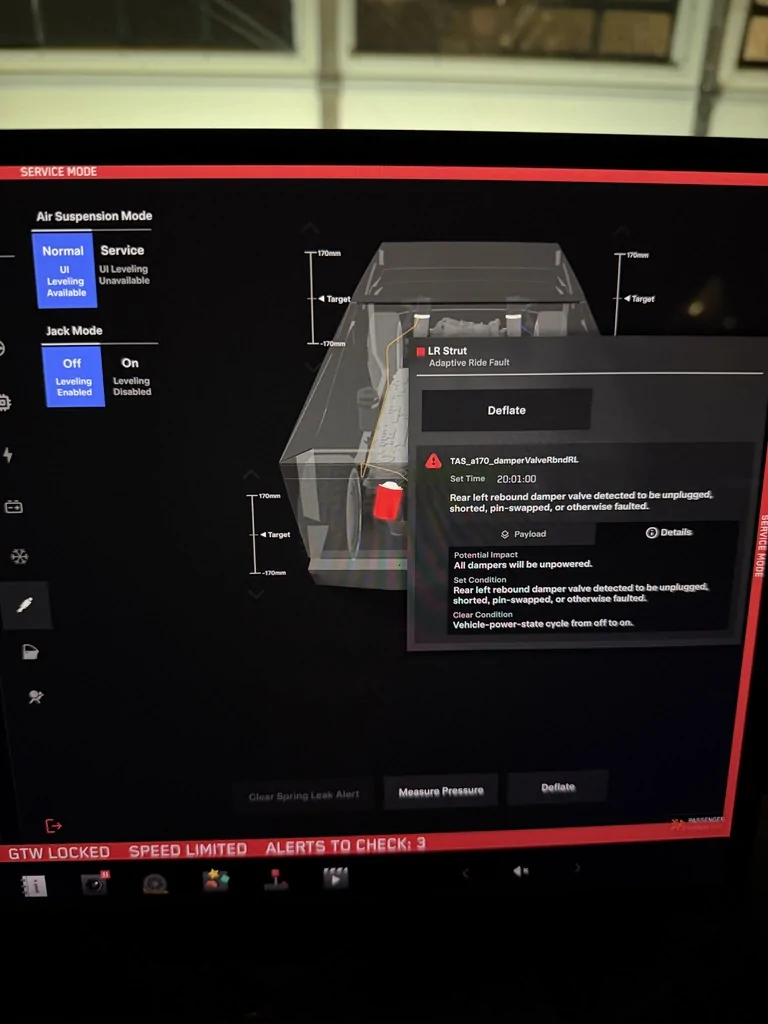Turn Jack Mode Off, leveling enabled
The height and width of the screenshot is (1024, 768).
73,377
